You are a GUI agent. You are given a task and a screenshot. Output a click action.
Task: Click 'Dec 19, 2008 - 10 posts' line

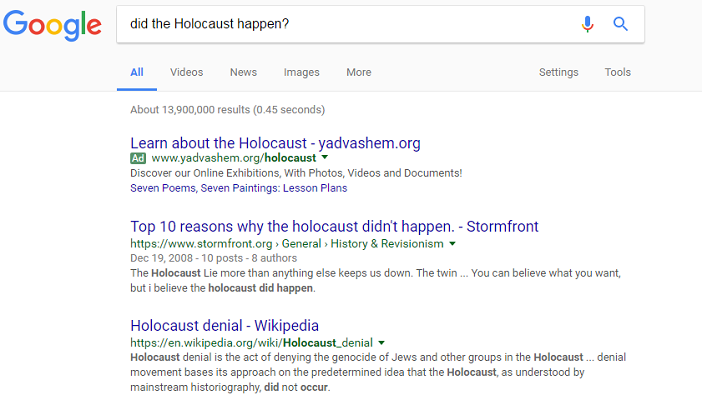tap(214, 258)
